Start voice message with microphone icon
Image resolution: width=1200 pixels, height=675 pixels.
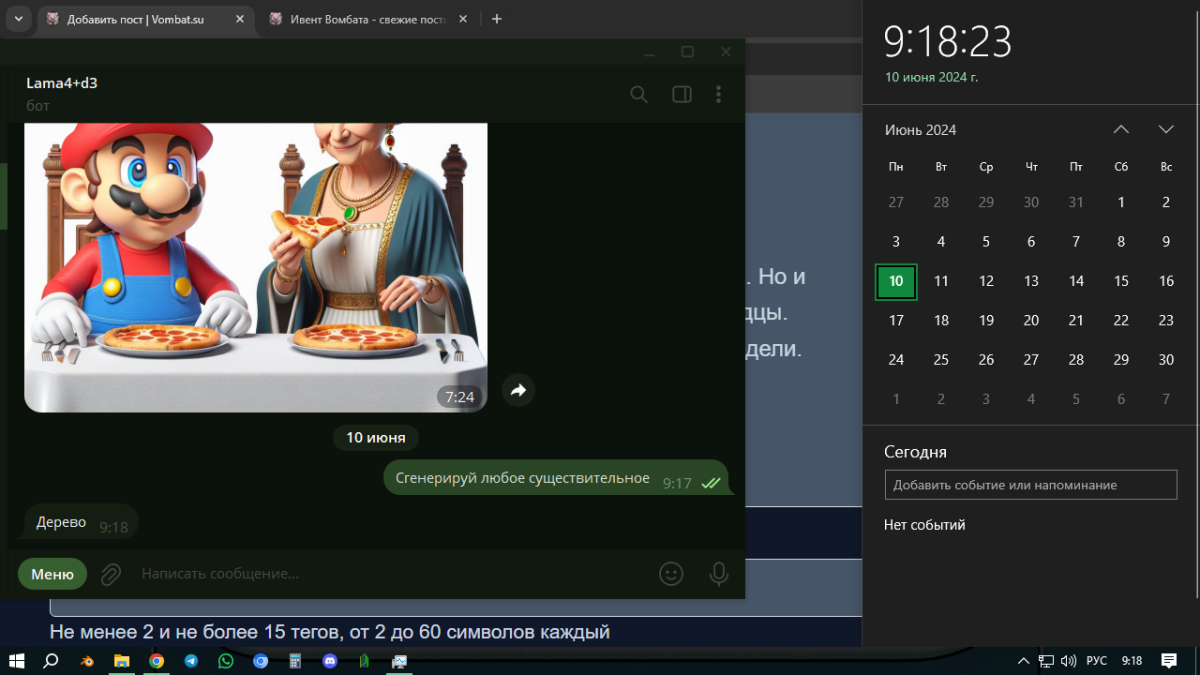pos(718,574)
